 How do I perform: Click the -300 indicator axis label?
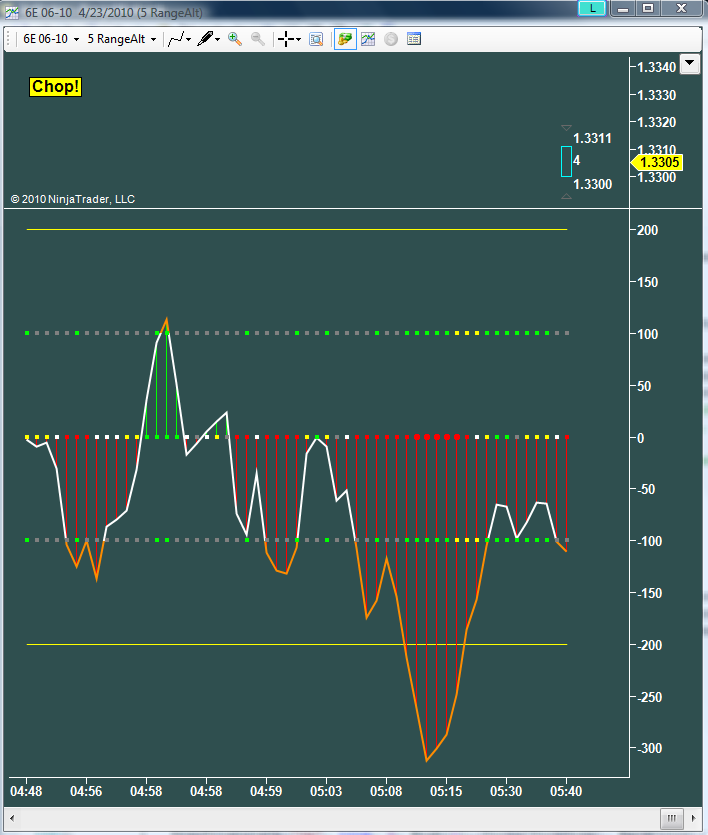[649, 748]
